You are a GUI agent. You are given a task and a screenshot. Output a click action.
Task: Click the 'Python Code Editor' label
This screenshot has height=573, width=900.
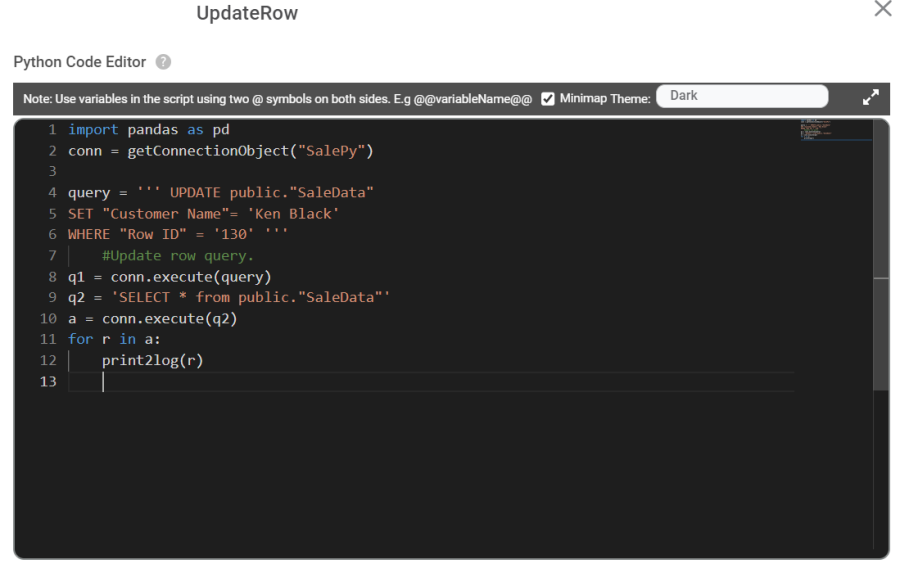[80, 62]
